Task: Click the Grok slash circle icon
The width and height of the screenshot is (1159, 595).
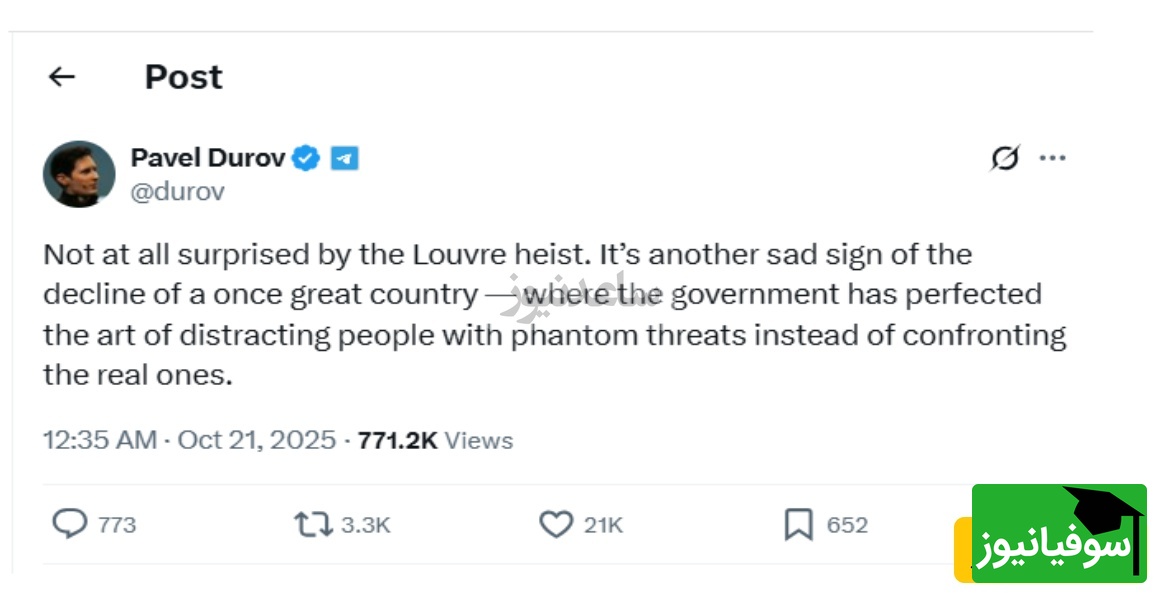Action: (1004, 158)
